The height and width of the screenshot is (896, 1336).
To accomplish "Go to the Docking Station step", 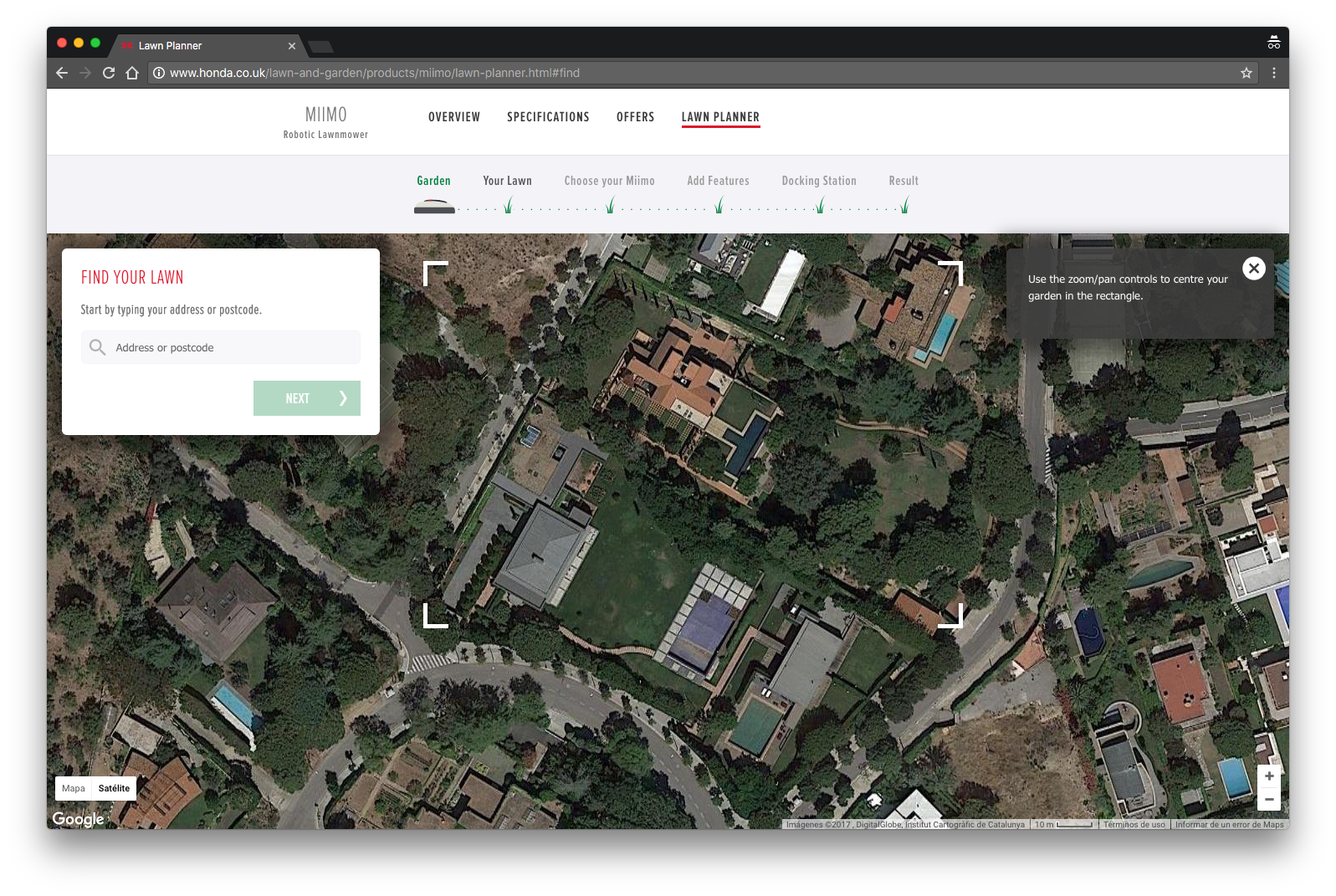I will (819, 181).
